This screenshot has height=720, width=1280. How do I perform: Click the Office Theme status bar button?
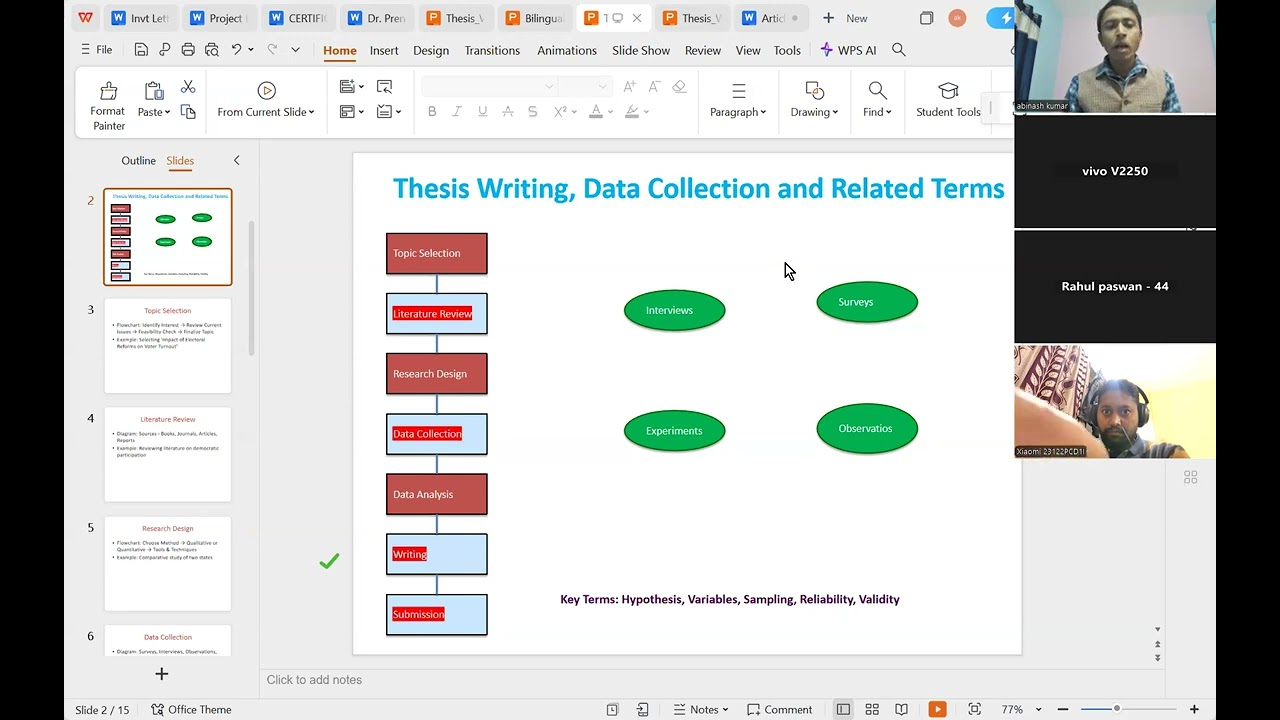coord(191,710)
